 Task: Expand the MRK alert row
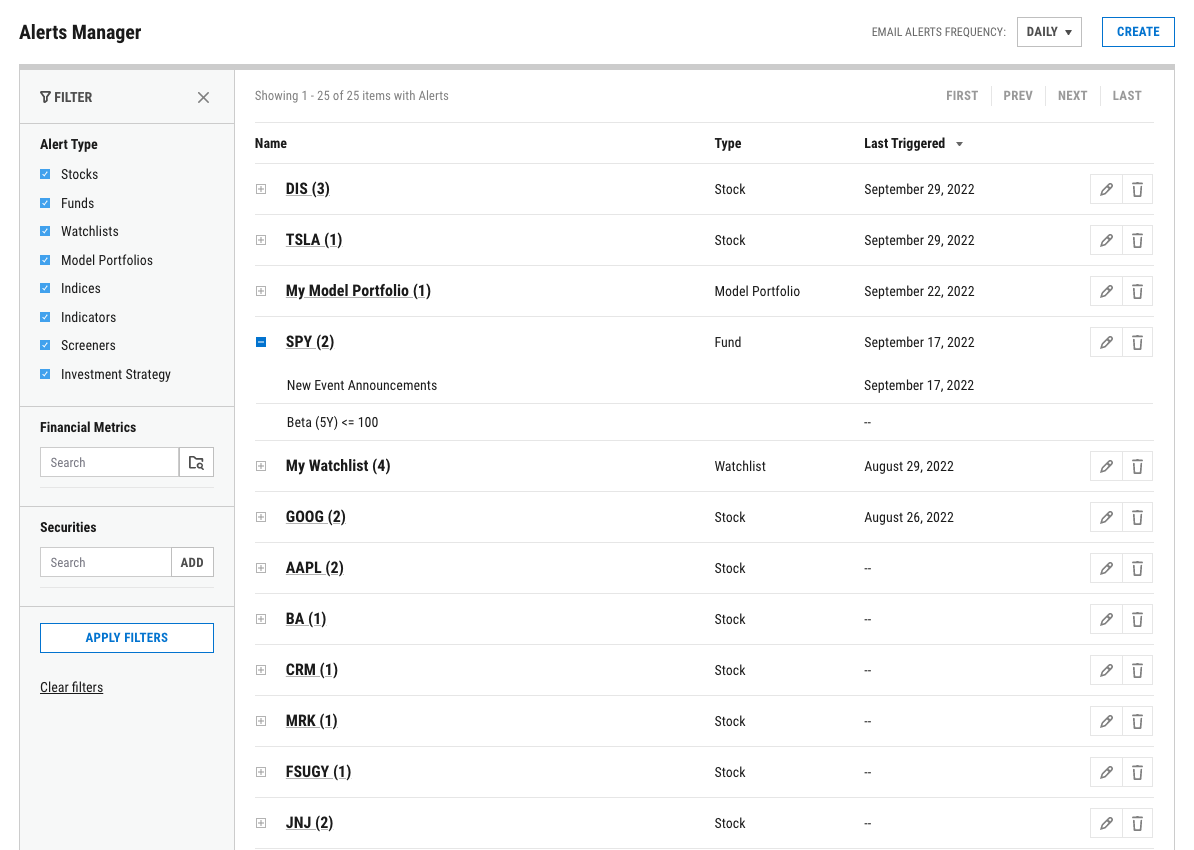pyautogui.click(x=261, y=722)
